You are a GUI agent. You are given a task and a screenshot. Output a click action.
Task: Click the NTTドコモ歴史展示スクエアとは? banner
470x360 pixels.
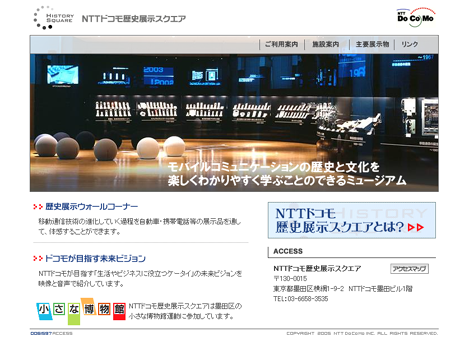coord(352,220)
